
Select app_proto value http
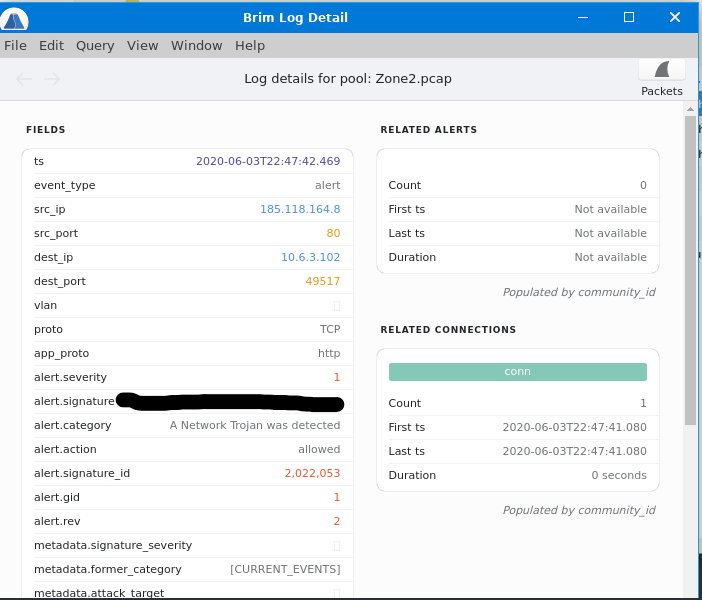click(329, 353)
